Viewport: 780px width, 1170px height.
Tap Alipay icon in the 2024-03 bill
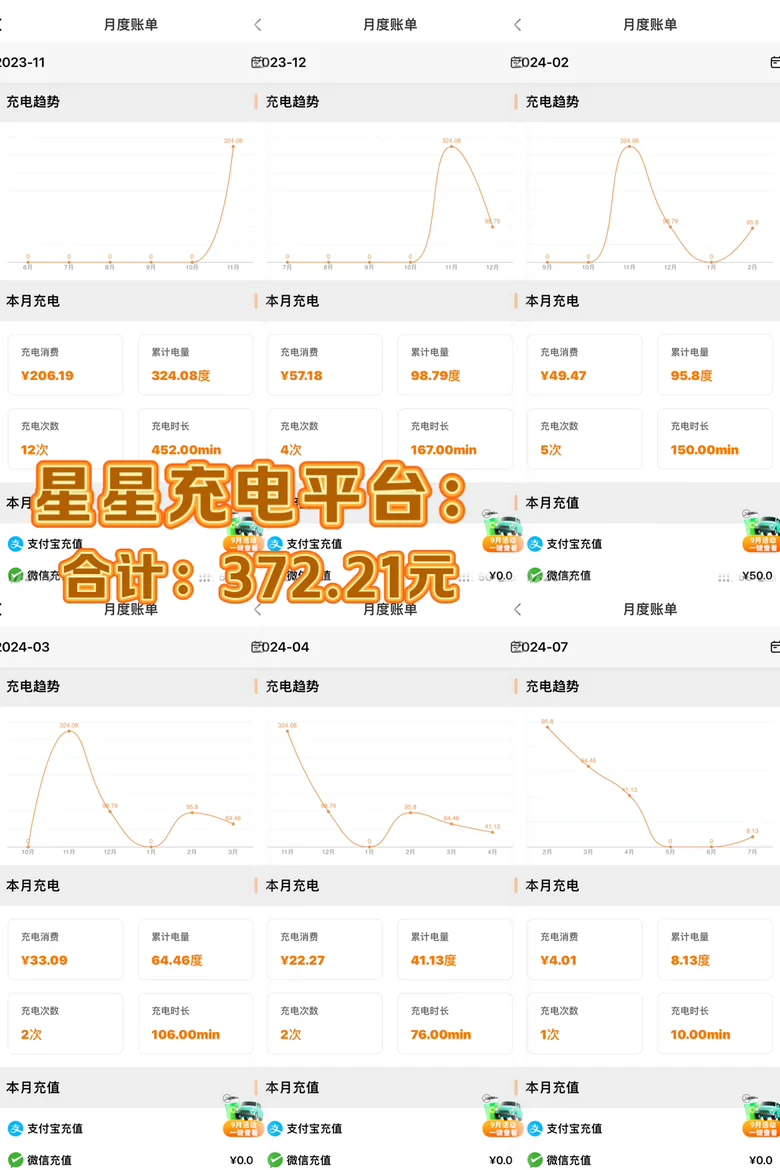pos(15,1128)
